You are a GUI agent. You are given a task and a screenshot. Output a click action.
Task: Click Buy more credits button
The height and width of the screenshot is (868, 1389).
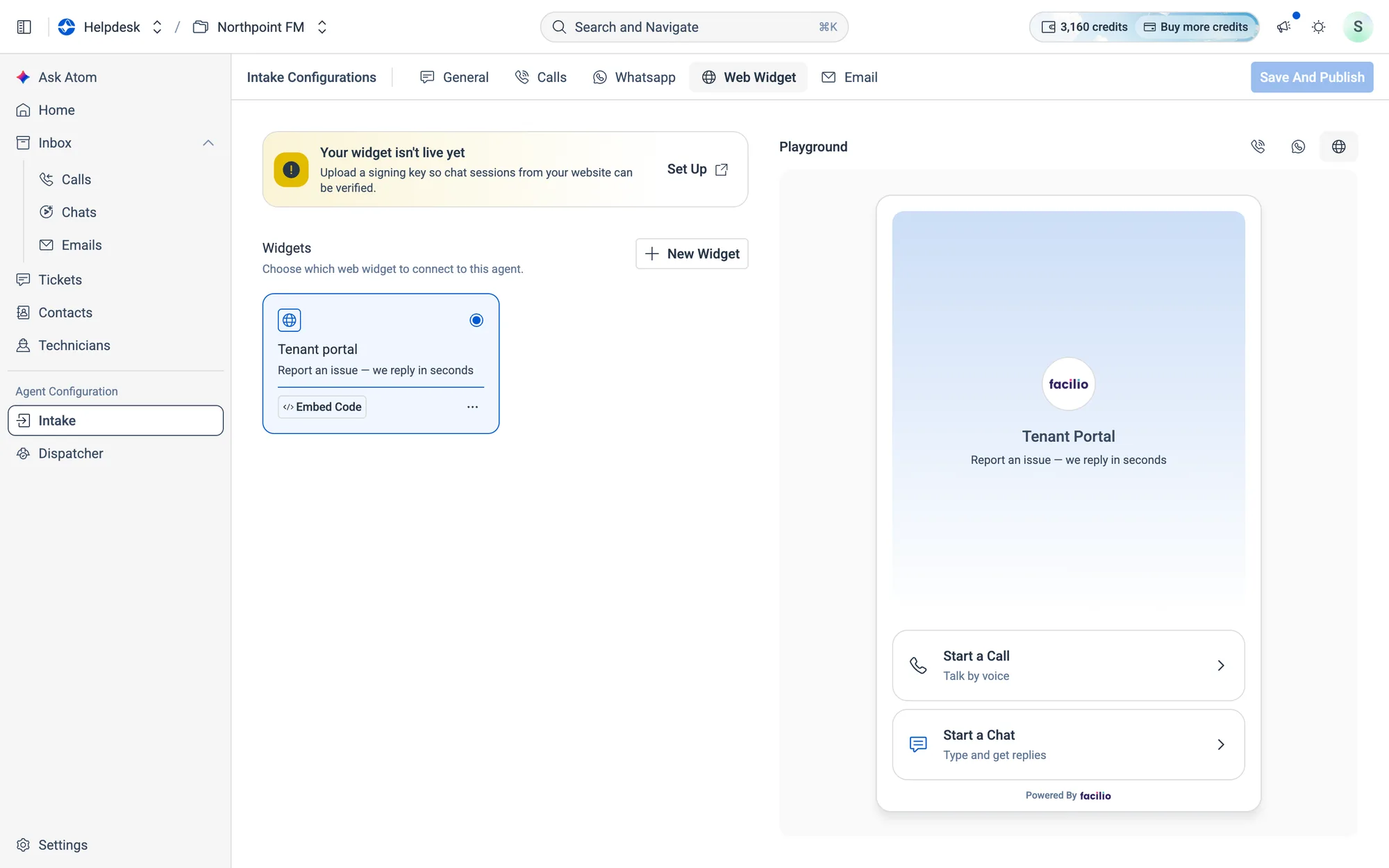pyautogui.click(x=1196, y=27)
